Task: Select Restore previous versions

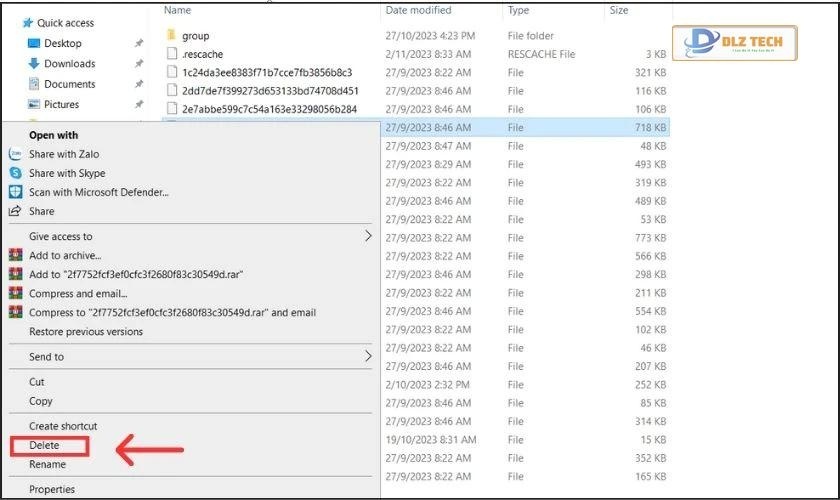Action: (x=86, y=332)
